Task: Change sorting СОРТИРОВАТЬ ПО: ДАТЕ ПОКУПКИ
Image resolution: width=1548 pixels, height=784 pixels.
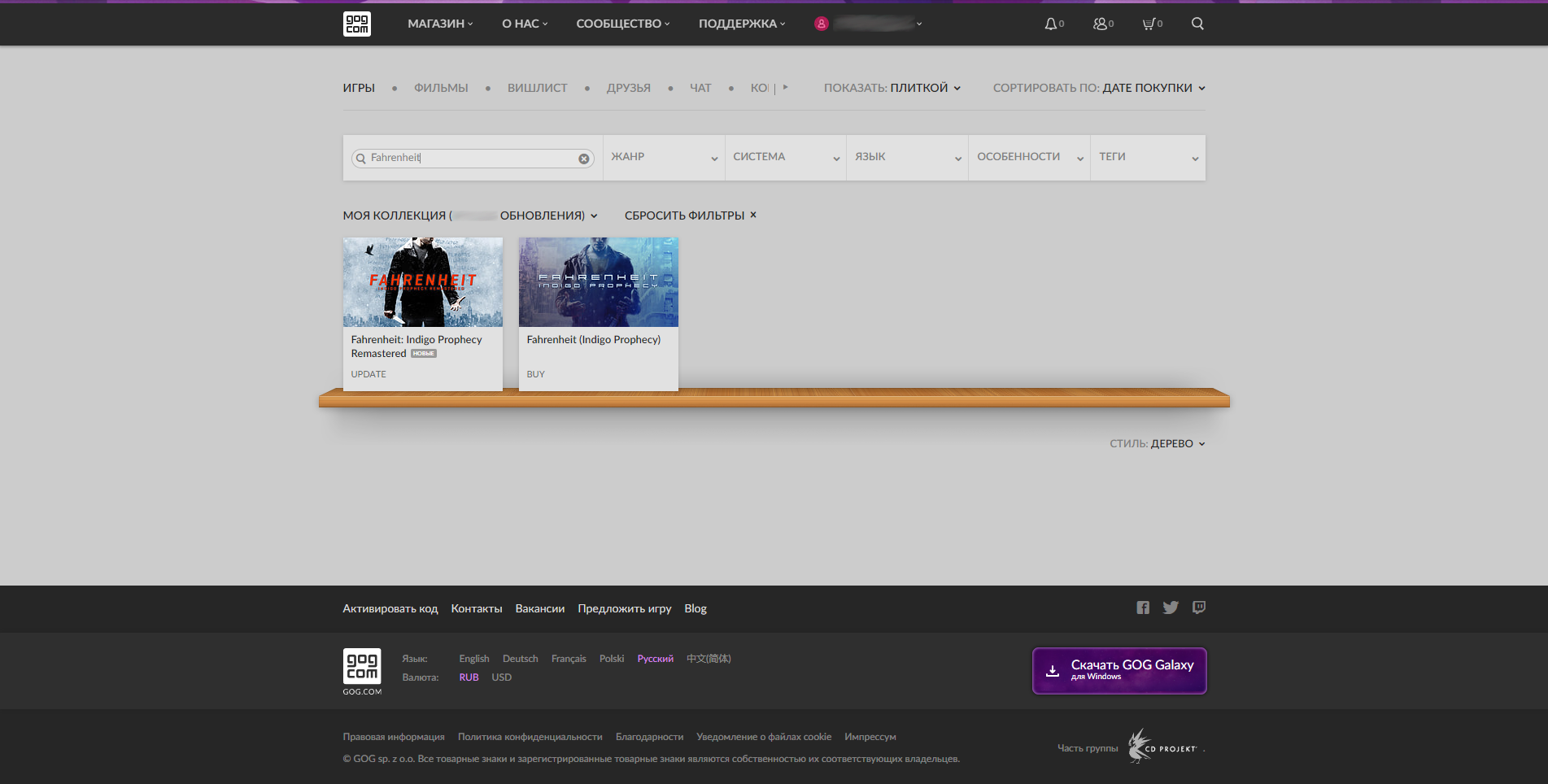Action: coord(1099,88)
